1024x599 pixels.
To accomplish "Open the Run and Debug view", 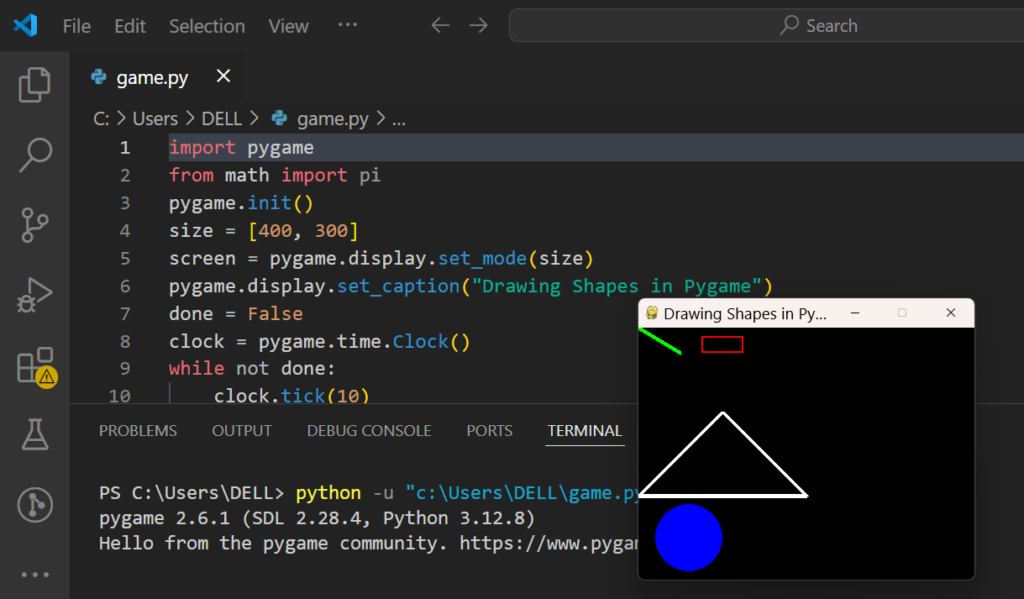I will 35,295.
